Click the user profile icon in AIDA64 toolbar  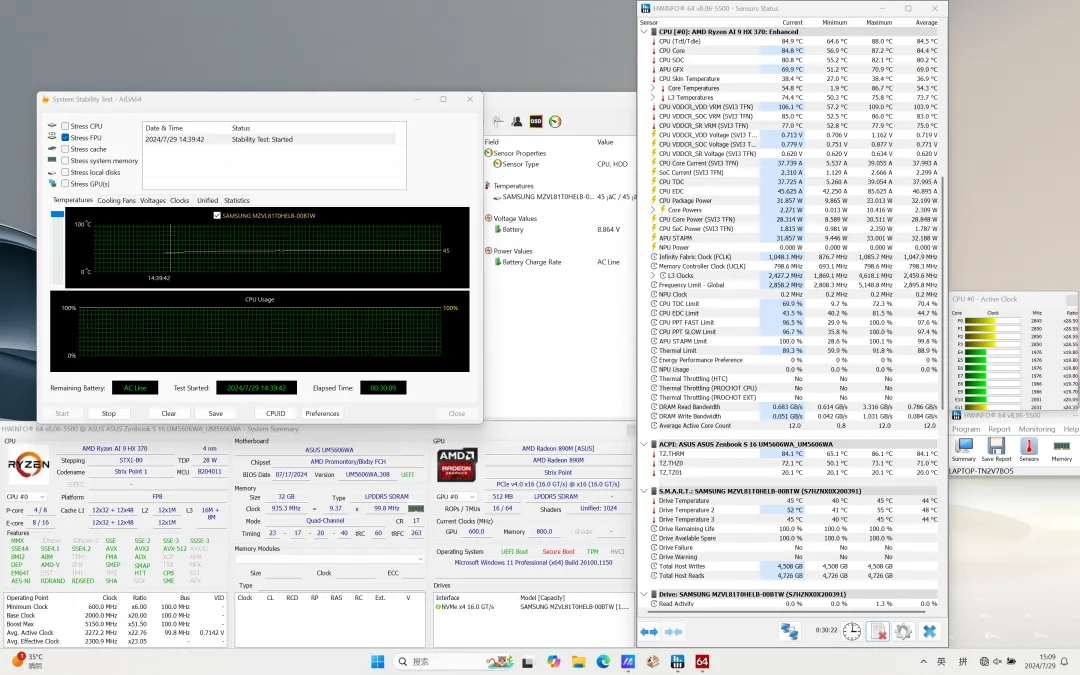[517, 122]
